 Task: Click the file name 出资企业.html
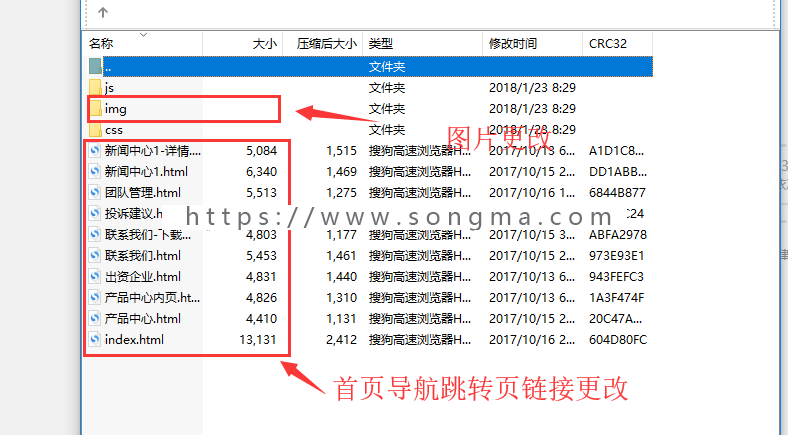click(x=143, y=277)
